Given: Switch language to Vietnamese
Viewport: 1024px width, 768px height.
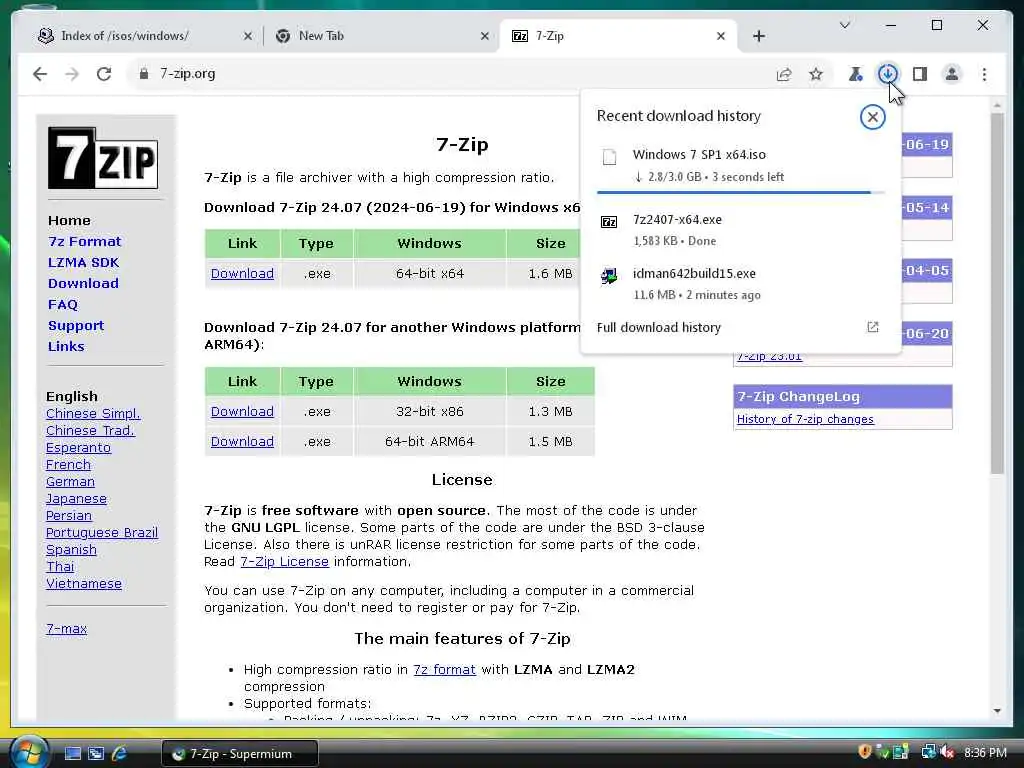Looking at the screenshot, I should click(x=84, y=583).
